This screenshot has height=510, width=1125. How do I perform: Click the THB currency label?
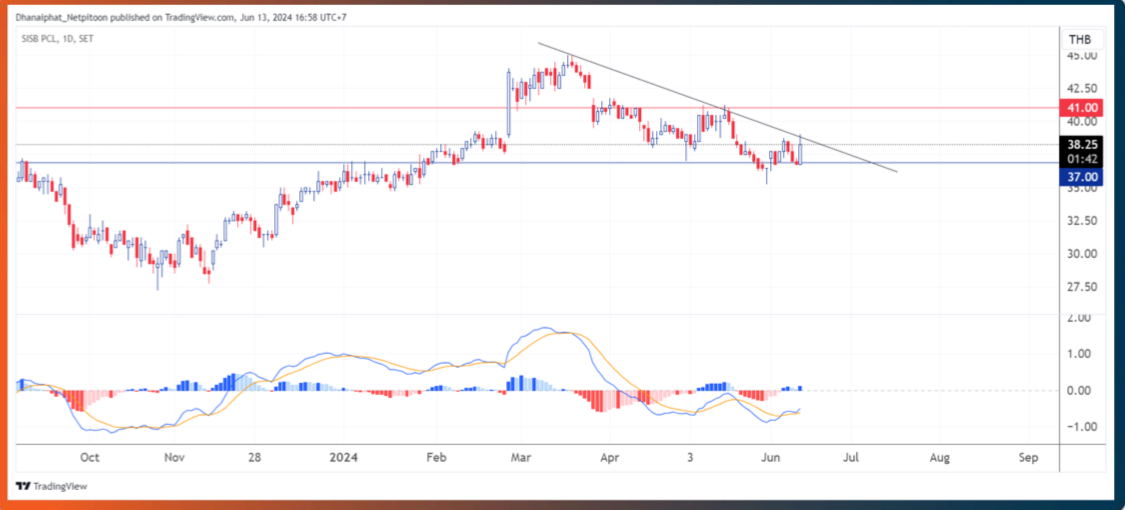[1081, 40]
